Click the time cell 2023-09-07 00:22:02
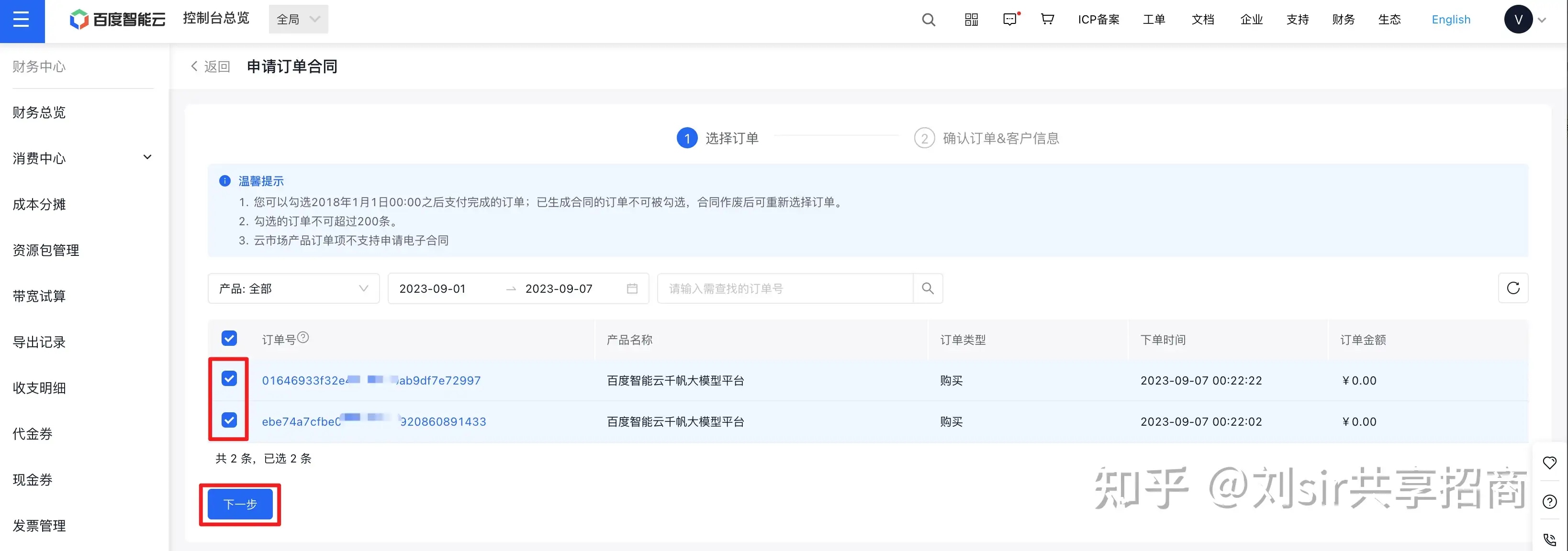Image resolution: width=1568 pixels, height=551 pixels. pyautogui.click(x=1201, y=421)
